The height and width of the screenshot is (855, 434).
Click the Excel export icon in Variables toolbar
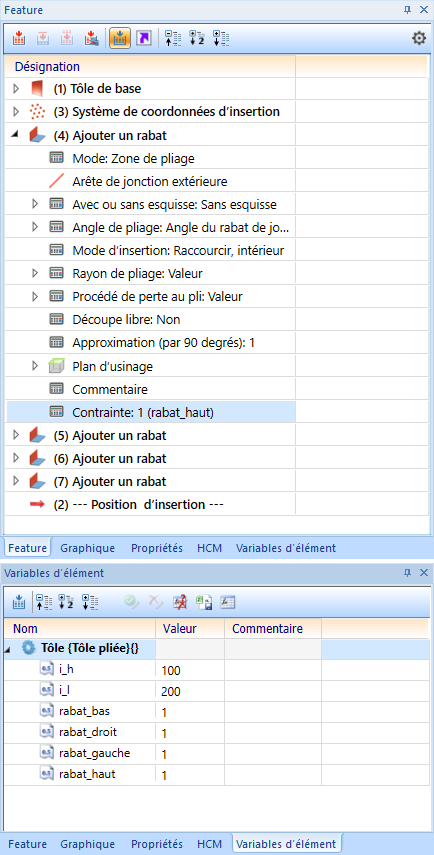coord(203,602)
